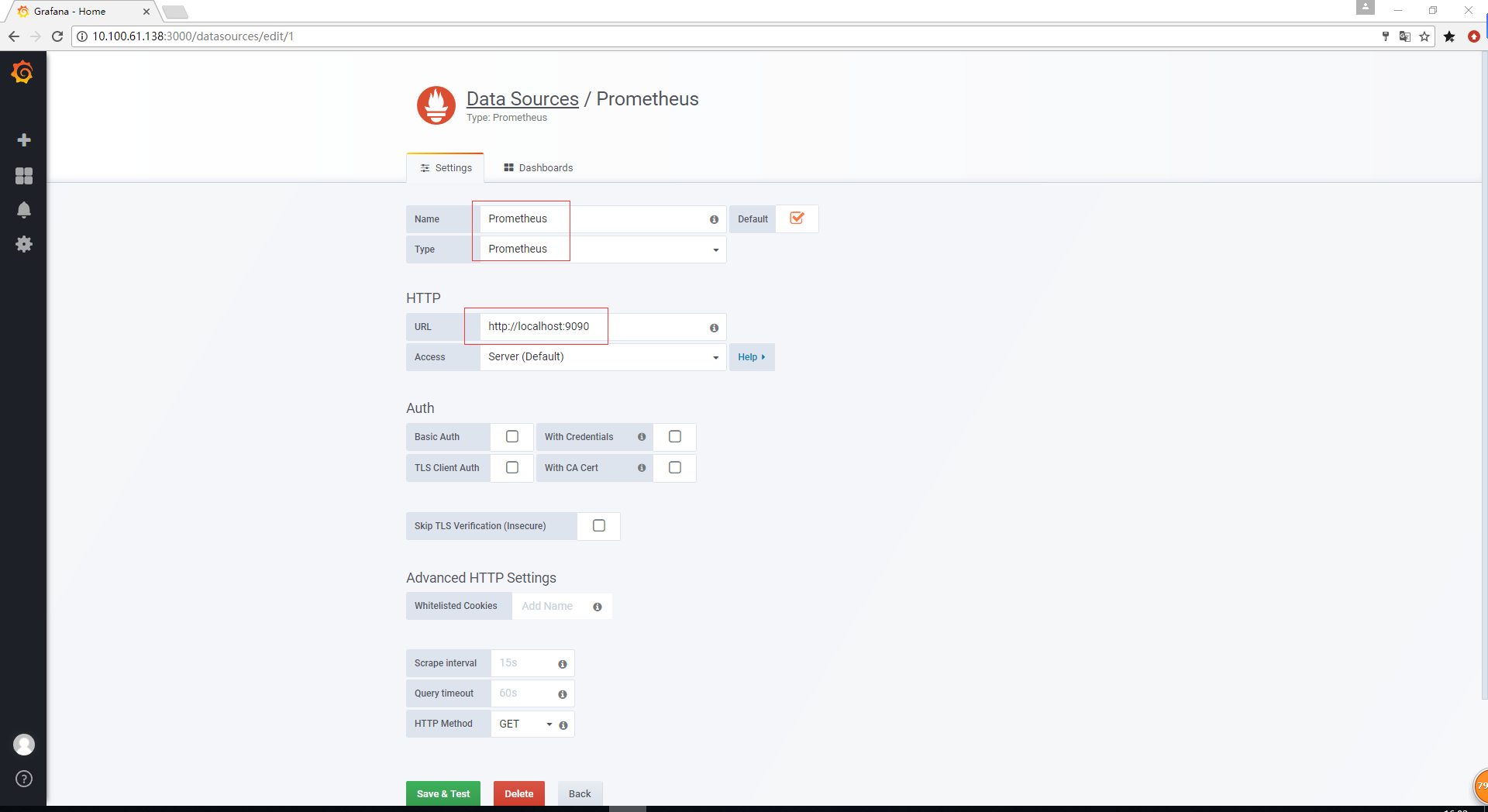Show info for Whitelisted Cookies
The width and height of the screenshot is (1488, 812).
point(598,607)
